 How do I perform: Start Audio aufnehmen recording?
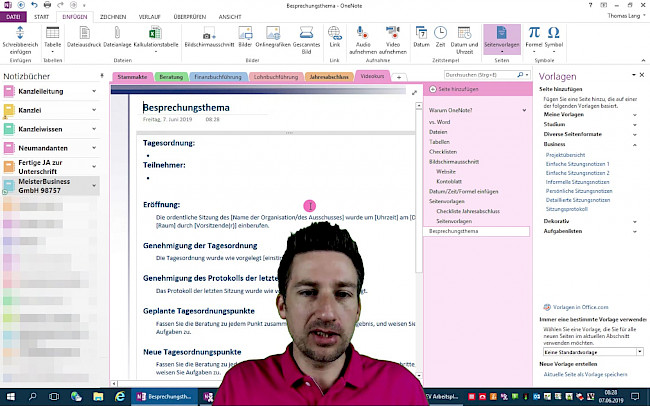coord(364,40)
